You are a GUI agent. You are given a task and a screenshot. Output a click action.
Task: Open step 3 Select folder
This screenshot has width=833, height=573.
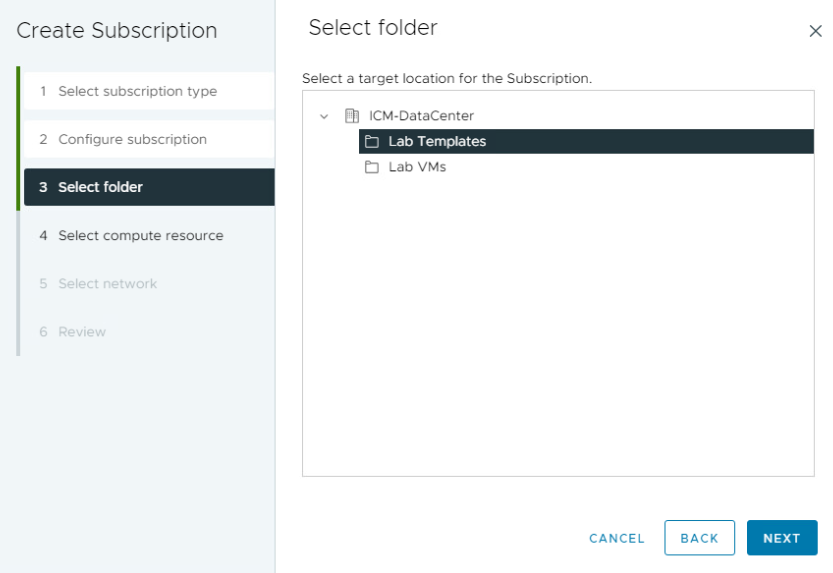(x=149, y=187)
